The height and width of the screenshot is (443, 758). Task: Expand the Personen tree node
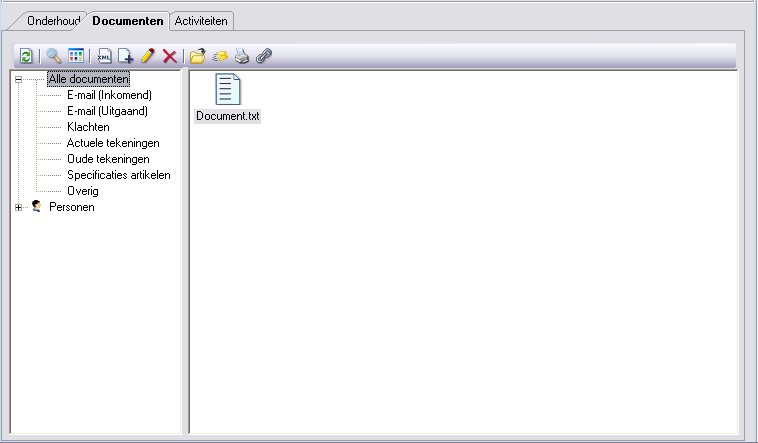pos(18,207)
